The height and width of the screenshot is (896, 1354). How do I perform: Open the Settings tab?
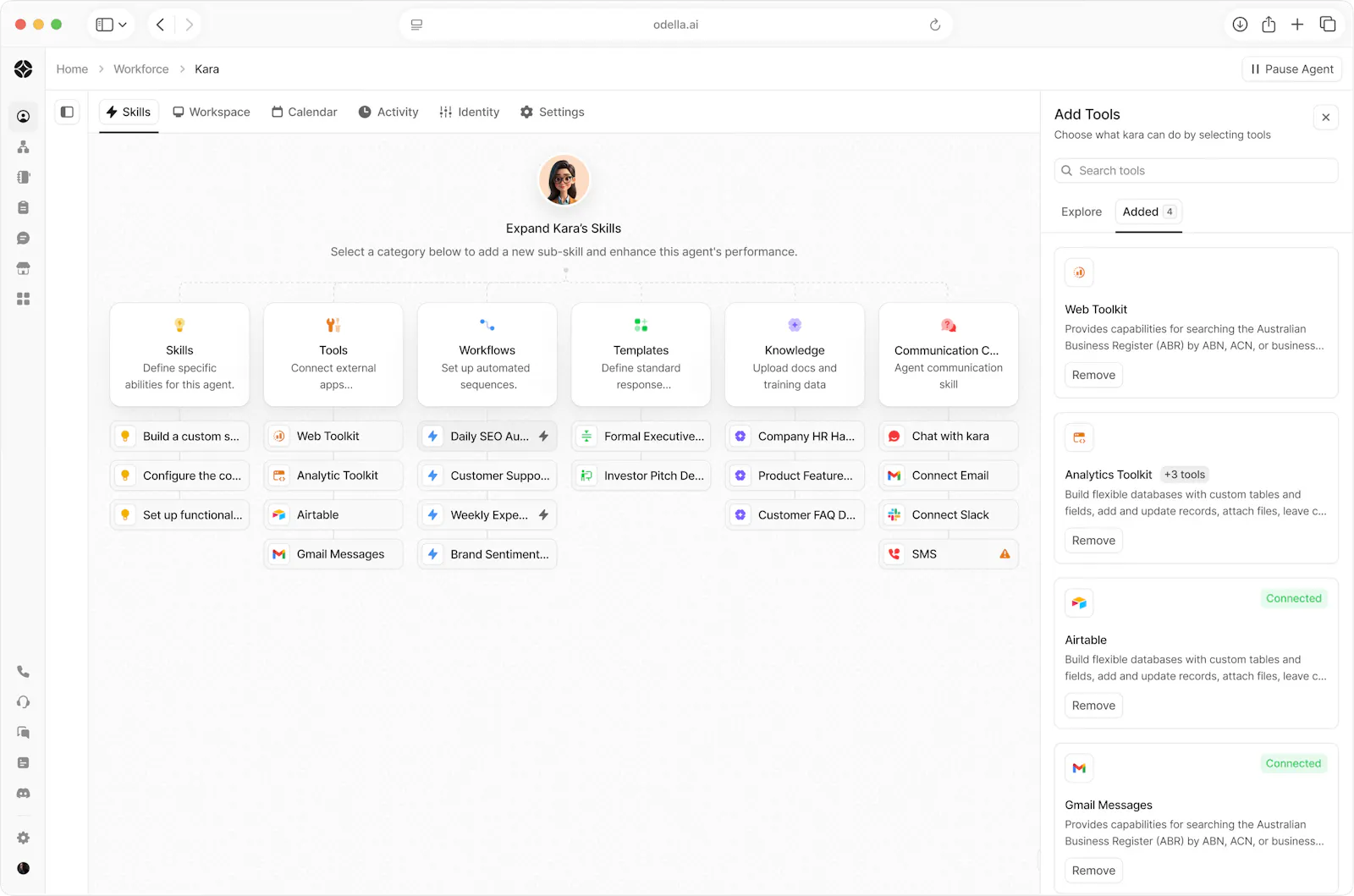click(x=553, y=112)
